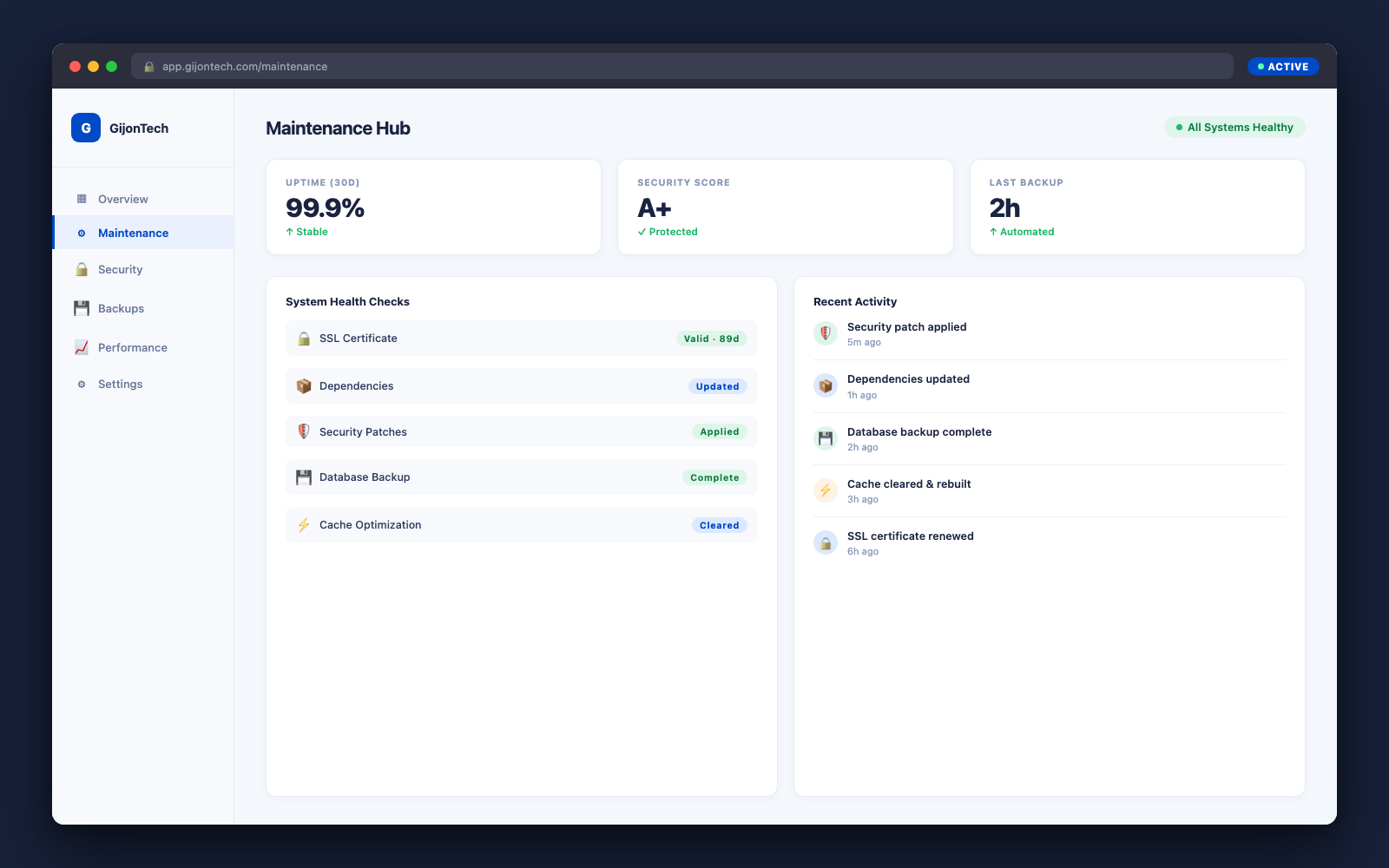Click the lock icon for SSL certificate renewed
The height and width of the screenshot is (868, 1389).
tap(826, 542)
